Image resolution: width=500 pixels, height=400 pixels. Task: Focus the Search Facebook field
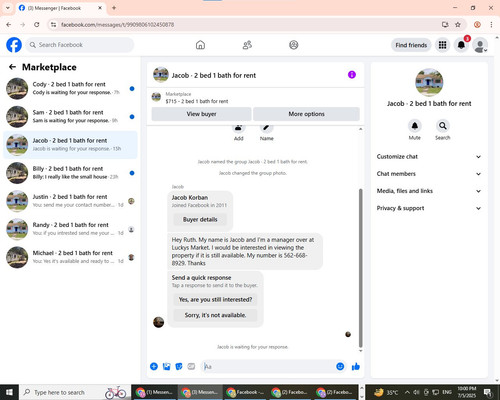click(x=80, y=45)
